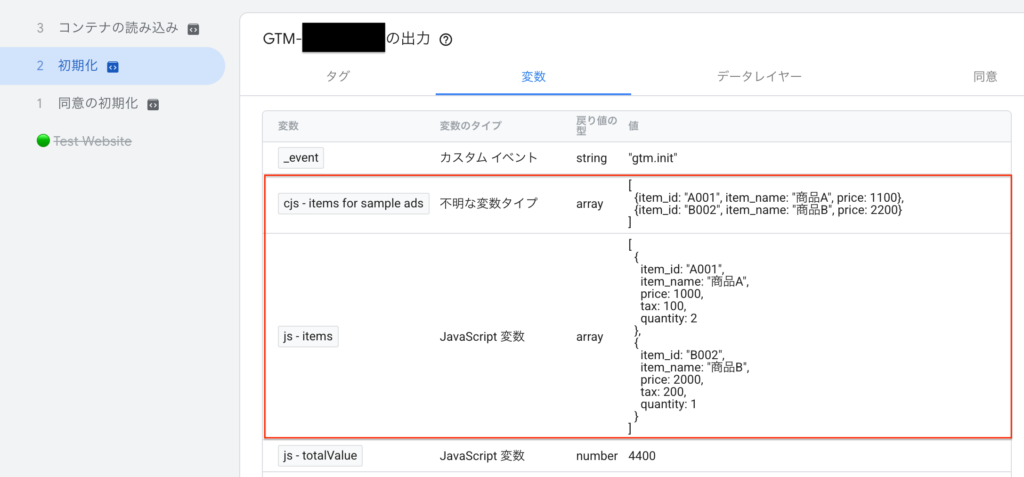Select the コンテナの読み込み event in sidebar
The image size is (1024, 477).
(118, 28)
